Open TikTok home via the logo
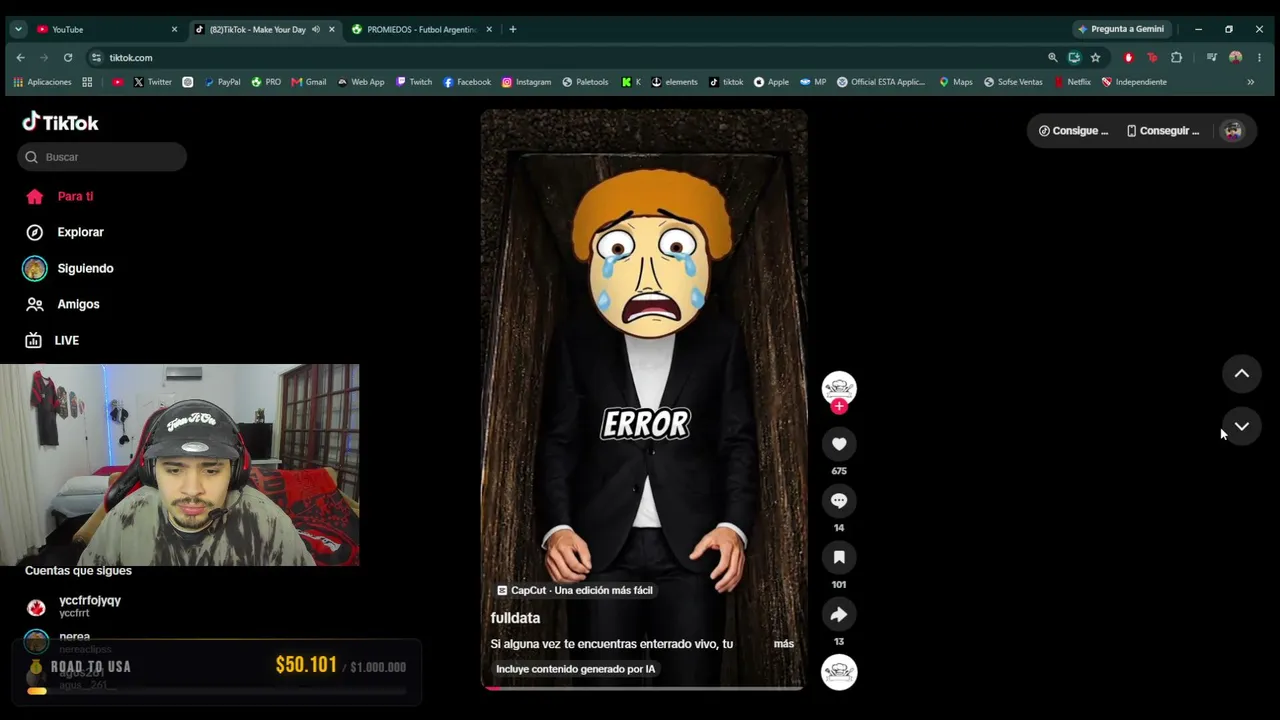The image size is (1280, 720). [x=61, y=122]
